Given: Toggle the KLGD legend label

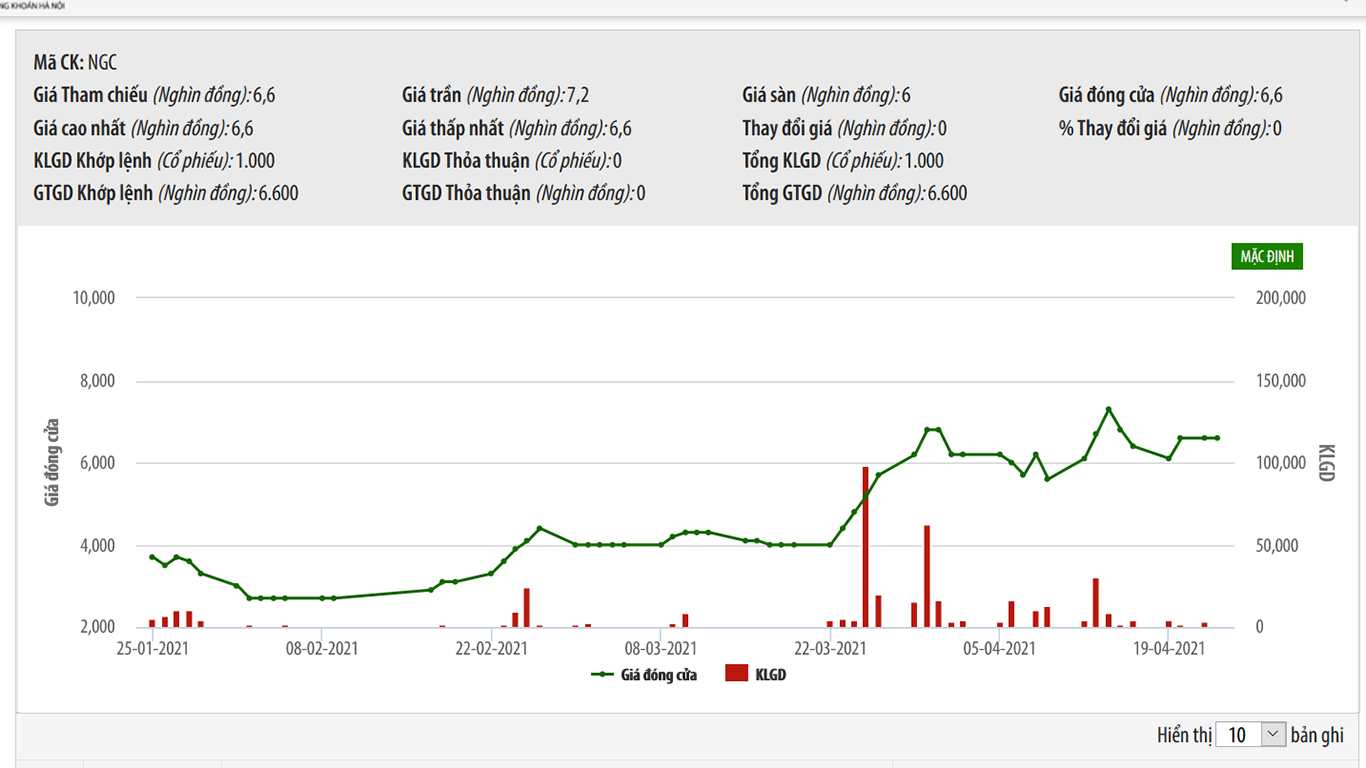Looking at the screenshot, I should tap(770, 675).
